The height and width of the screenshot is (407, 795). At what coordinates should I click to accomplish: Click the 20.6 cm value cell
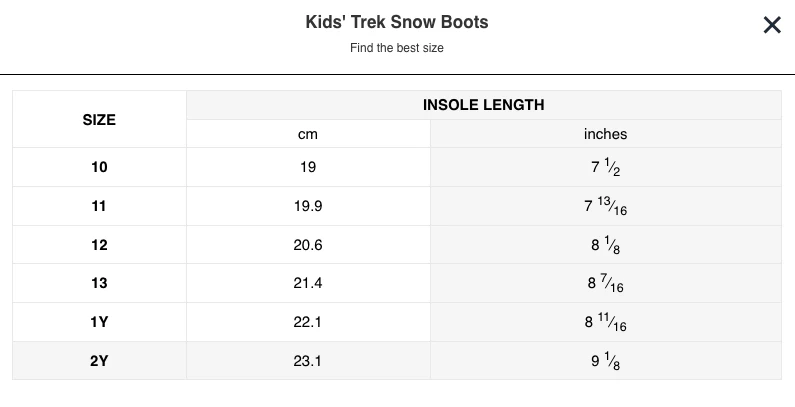tap(308, 245)
